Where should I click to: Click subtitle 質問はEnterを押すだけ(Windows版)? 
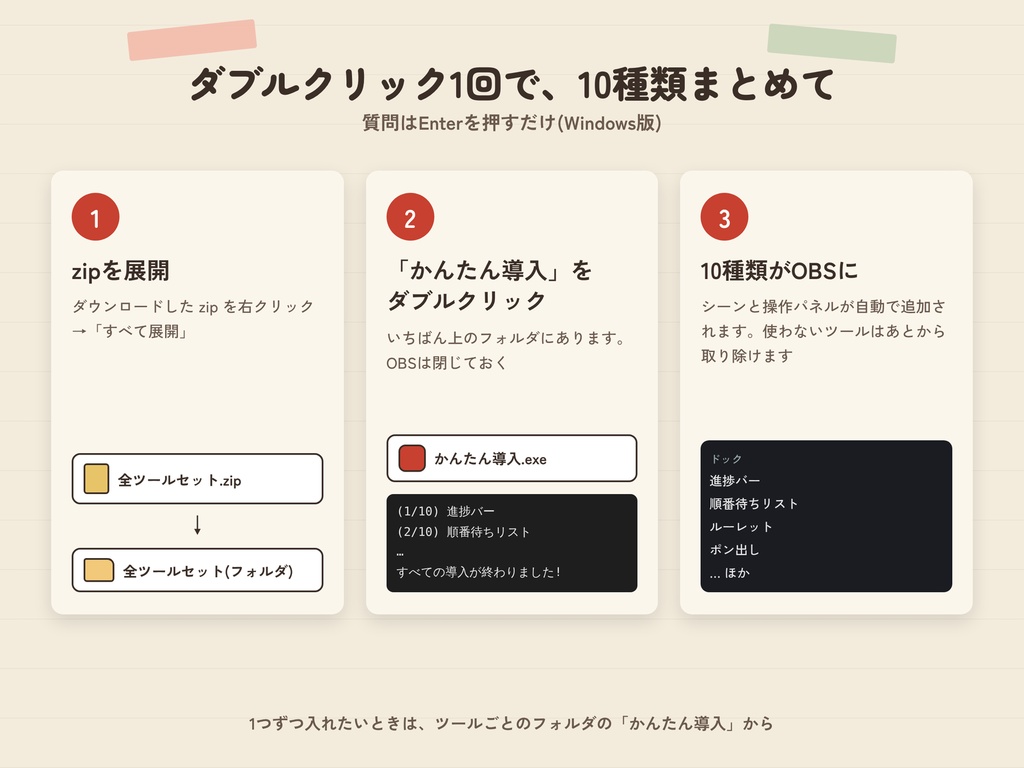[512, 123]
